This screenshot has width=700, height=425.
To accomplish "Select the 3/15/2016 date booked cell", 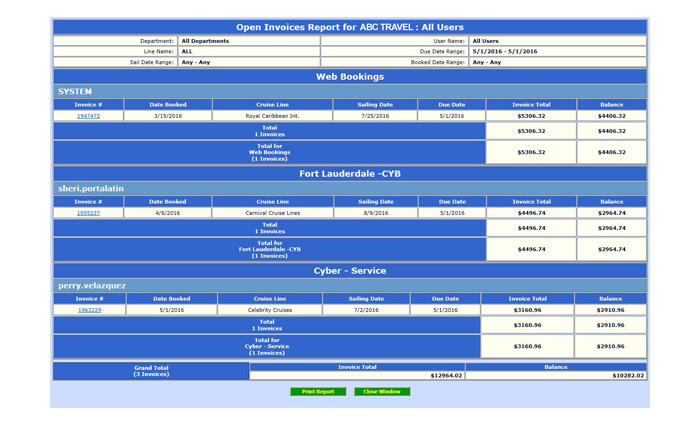I will (x=168, y=116).
